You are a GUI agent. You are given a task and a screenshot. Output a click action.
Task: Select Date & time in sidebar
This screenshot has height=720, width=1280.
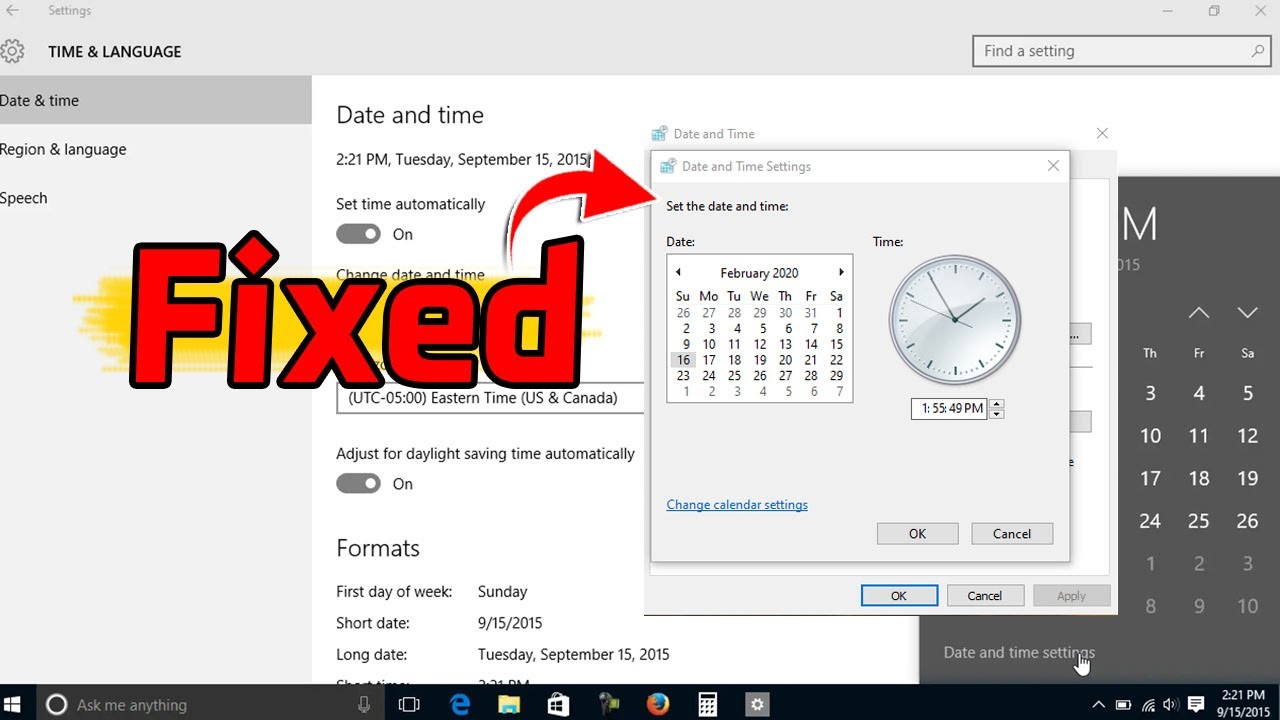tap(156, 100)
